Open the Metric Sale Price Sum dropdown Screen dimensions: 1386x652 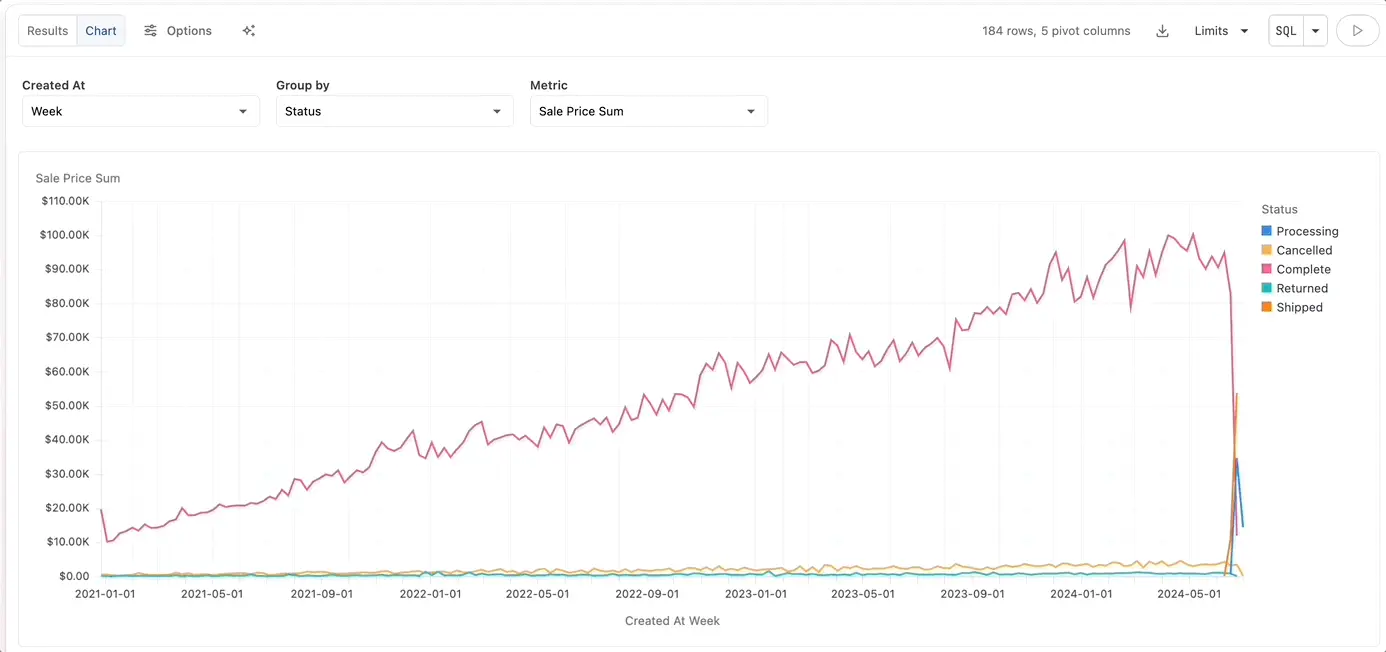(648, 111)
